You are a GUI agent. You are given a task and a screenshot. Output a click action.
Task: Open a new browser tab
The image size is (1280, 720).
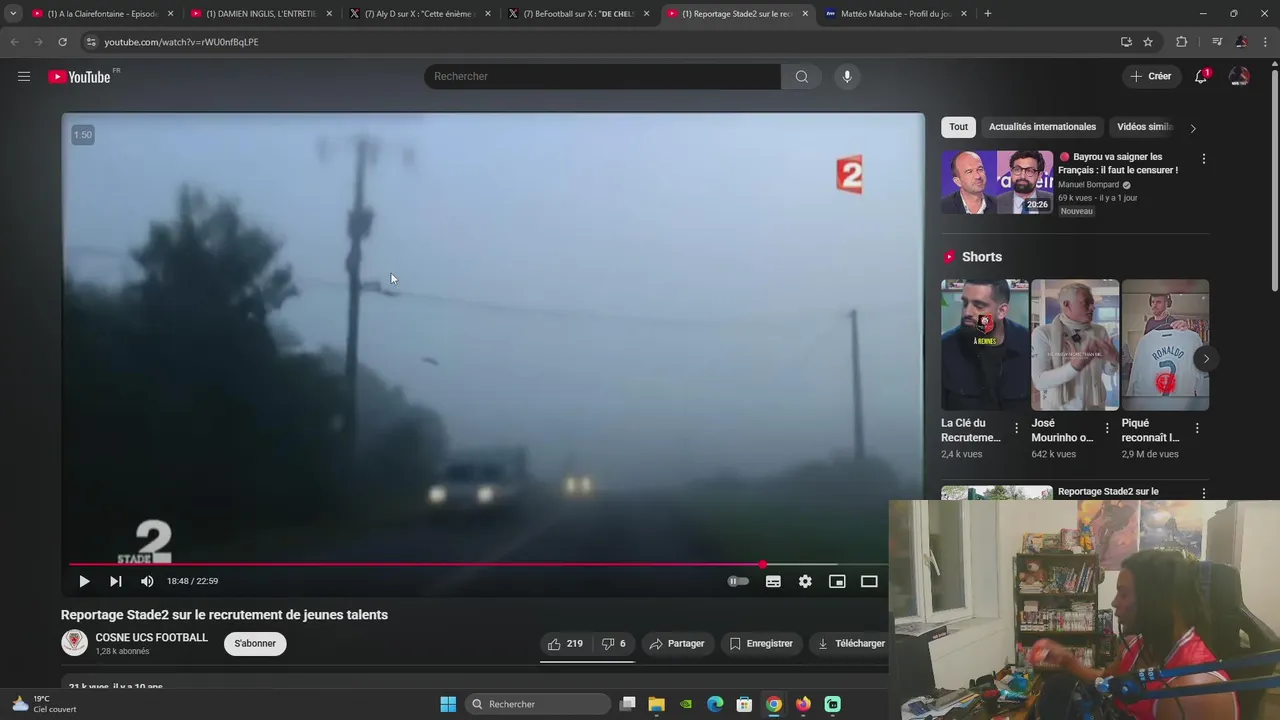click(x=988, y=14)
